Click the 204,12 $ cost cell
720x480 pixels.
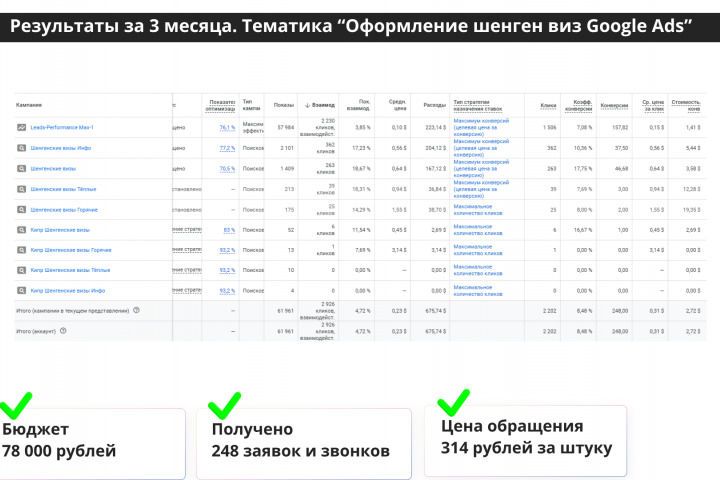click(436, 148)
